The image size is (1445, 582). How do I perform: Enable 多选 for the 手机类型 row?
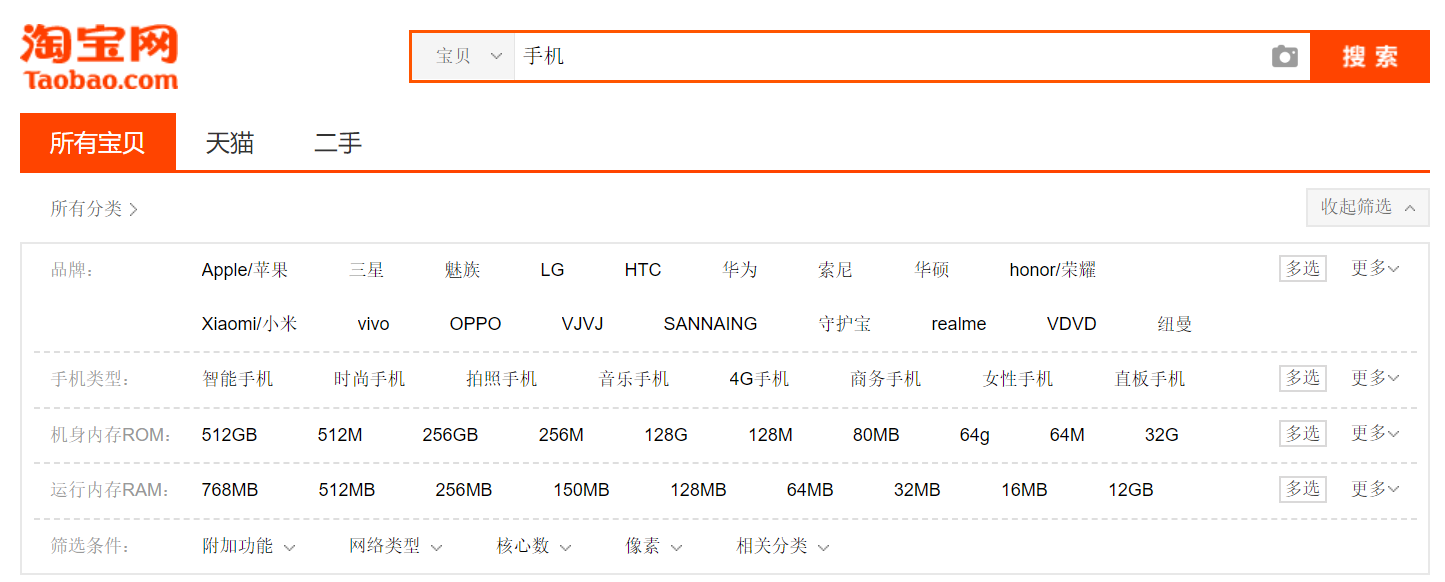[x=1302, y=378]
